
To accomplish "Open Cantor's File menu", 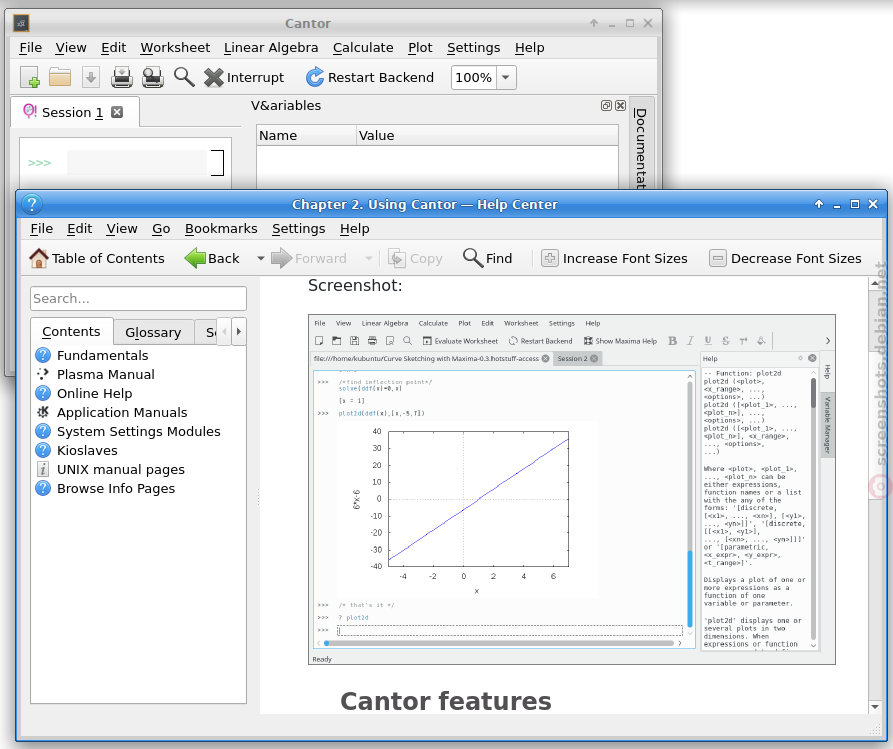I will [x=30, y=48].
